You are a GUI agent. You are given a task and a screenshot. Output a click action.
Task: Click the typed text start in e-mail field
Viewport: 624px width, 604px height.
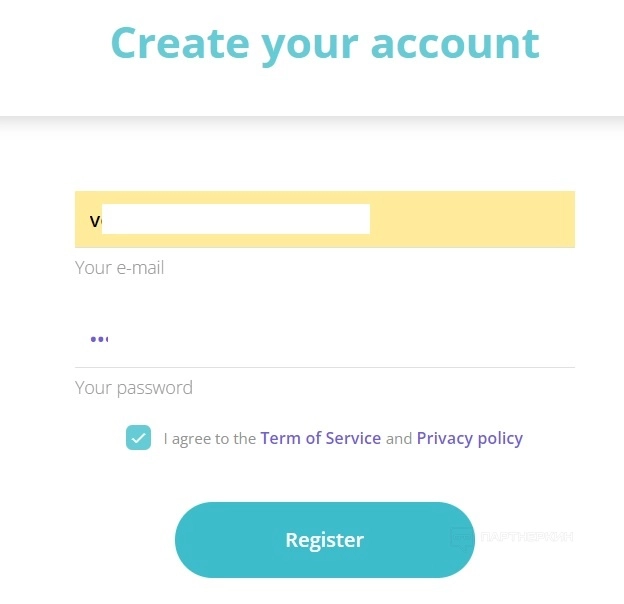[x=94, y=220]
